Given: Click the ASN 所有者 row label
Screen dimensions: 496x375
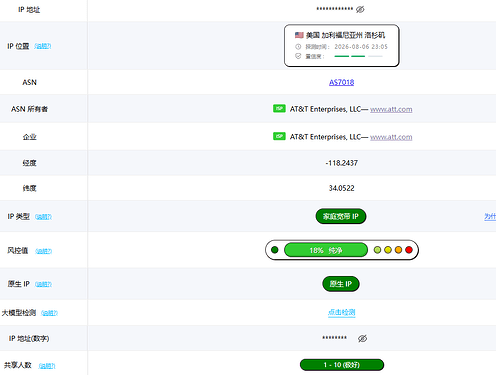Looking at the screenshot, I should pos(29,109).
